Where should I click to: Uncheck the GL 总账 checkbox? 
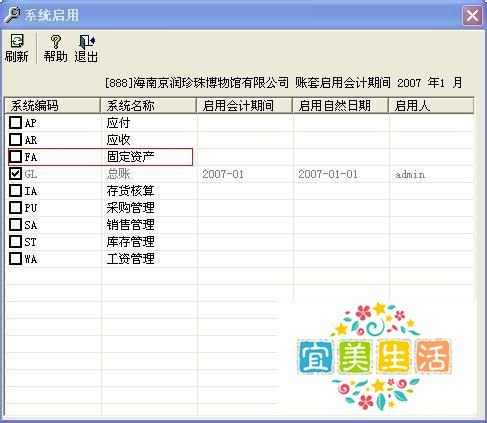[x=15, y=174]
